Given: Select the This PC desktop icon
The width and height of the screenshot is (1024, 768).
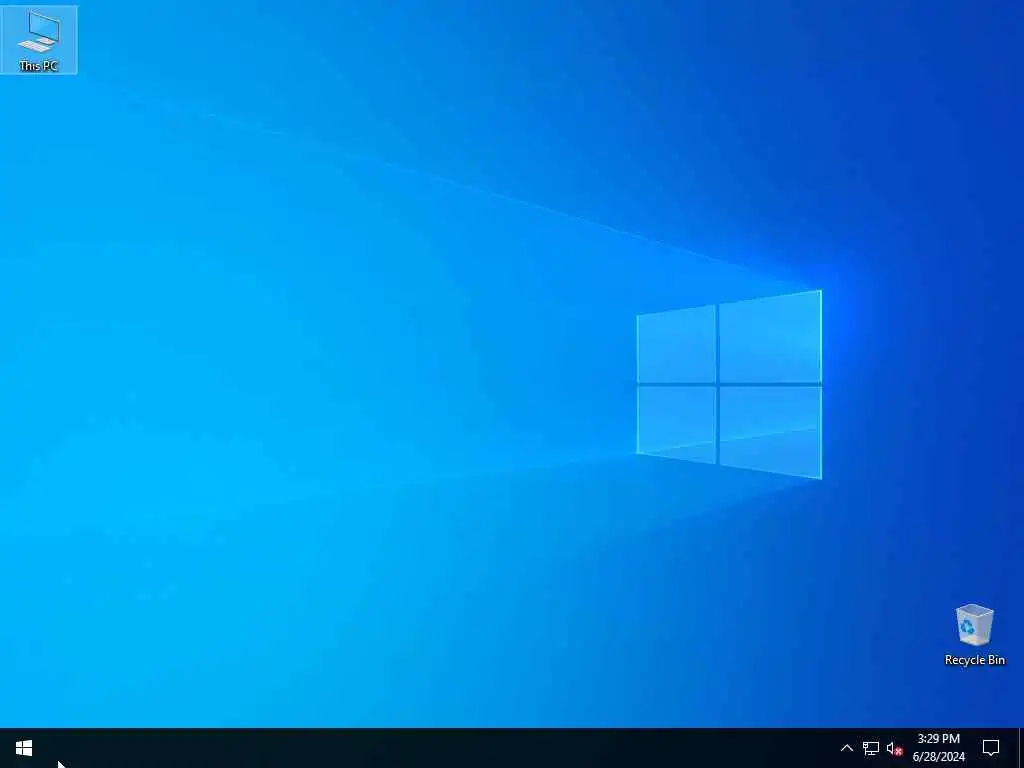Looking at the screenshot, I should [x=39, y=40].
